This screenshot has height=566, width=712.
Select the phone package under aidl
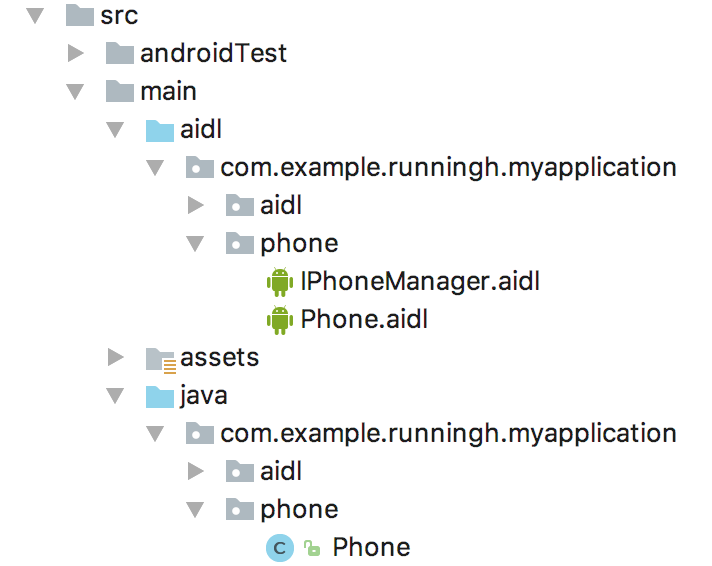(x=299, y=243)
